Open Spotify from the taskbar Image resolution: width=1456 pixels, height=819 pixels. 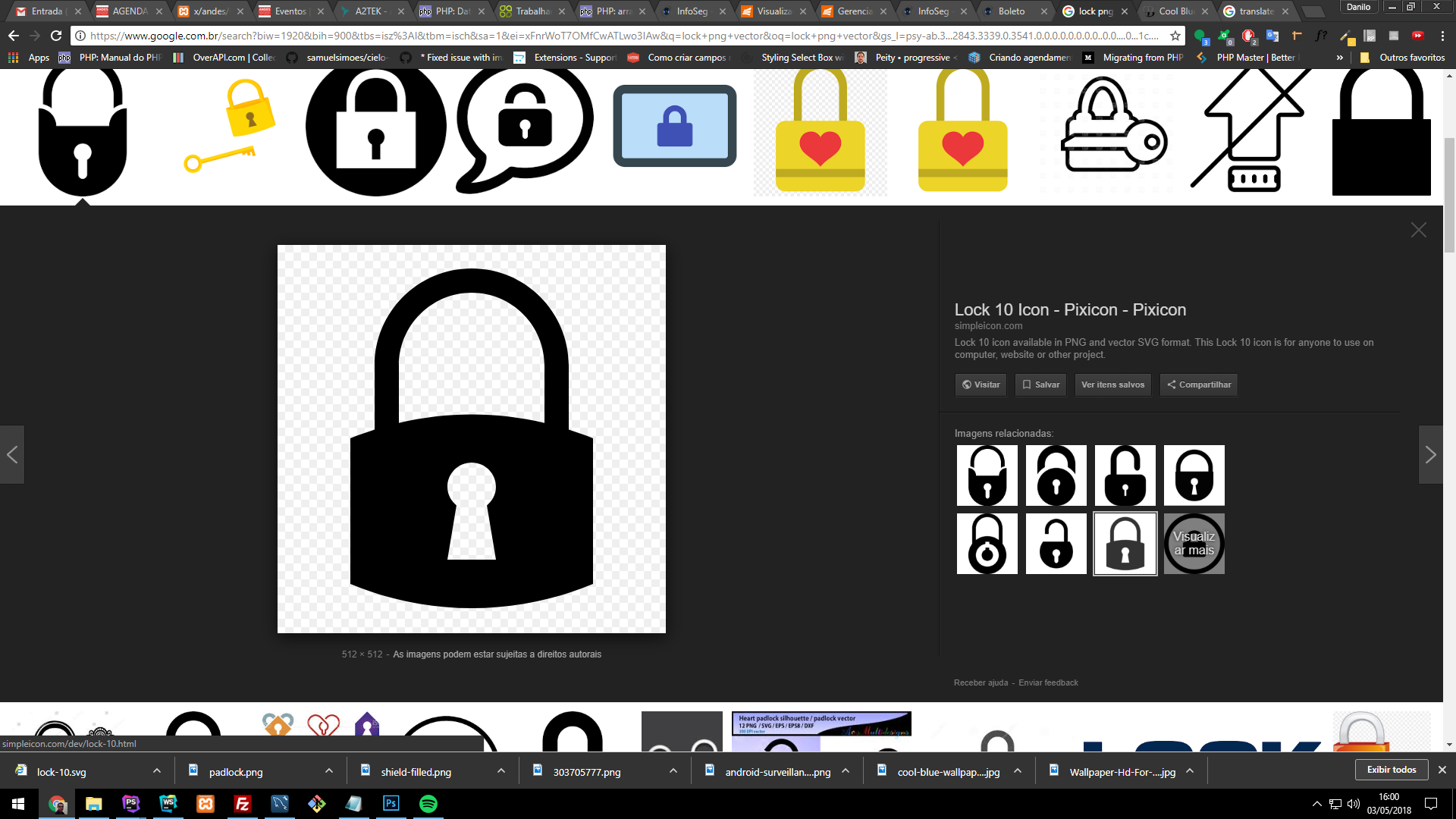[428, 804]
